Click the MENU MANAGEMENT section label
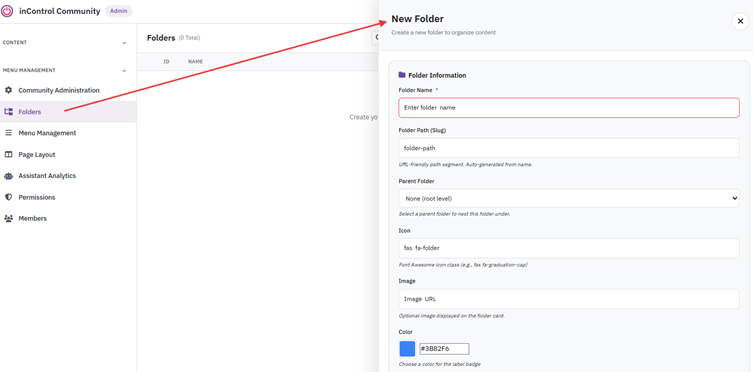The width and height of the screenshot is (753, 372). pos(29,71)
